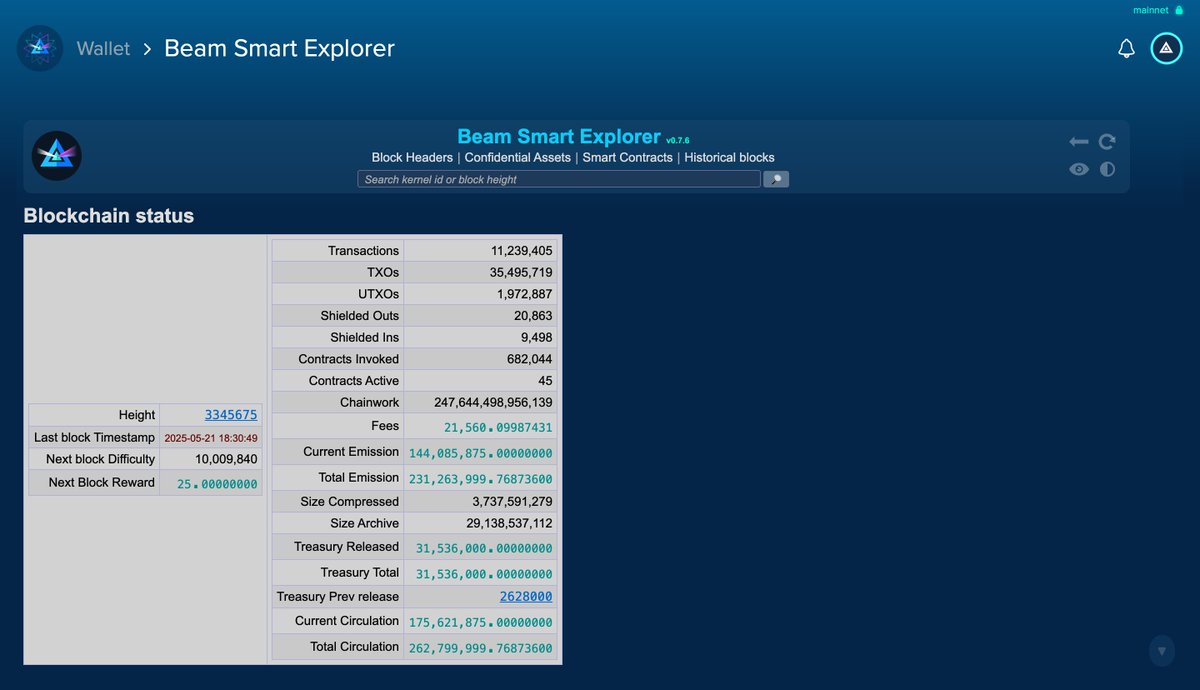Viewport: 1200px width, 690px height.
Task: Open the account avatar menu
Action: click(1166, 48)
